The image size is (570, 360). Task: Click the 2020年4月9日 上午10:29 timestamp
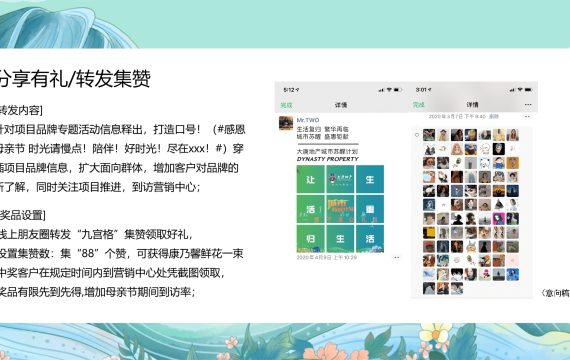[x=326, y=257]
